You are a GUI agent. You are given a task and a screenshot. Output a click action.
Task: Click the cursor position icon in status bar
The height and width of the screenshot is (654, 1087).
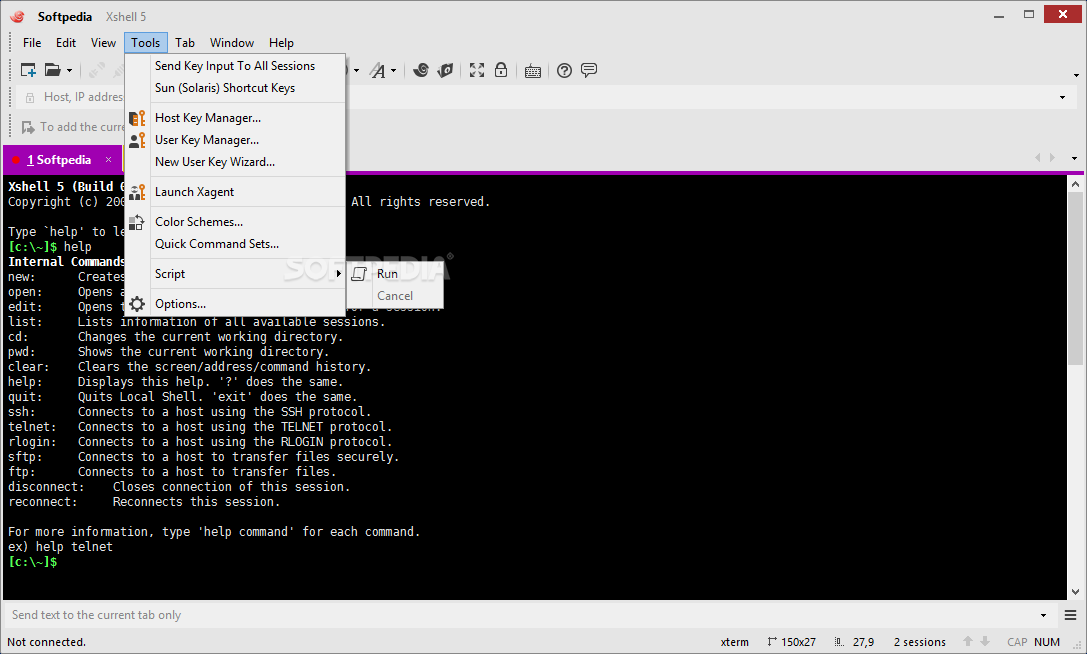(x=839, y=642)
